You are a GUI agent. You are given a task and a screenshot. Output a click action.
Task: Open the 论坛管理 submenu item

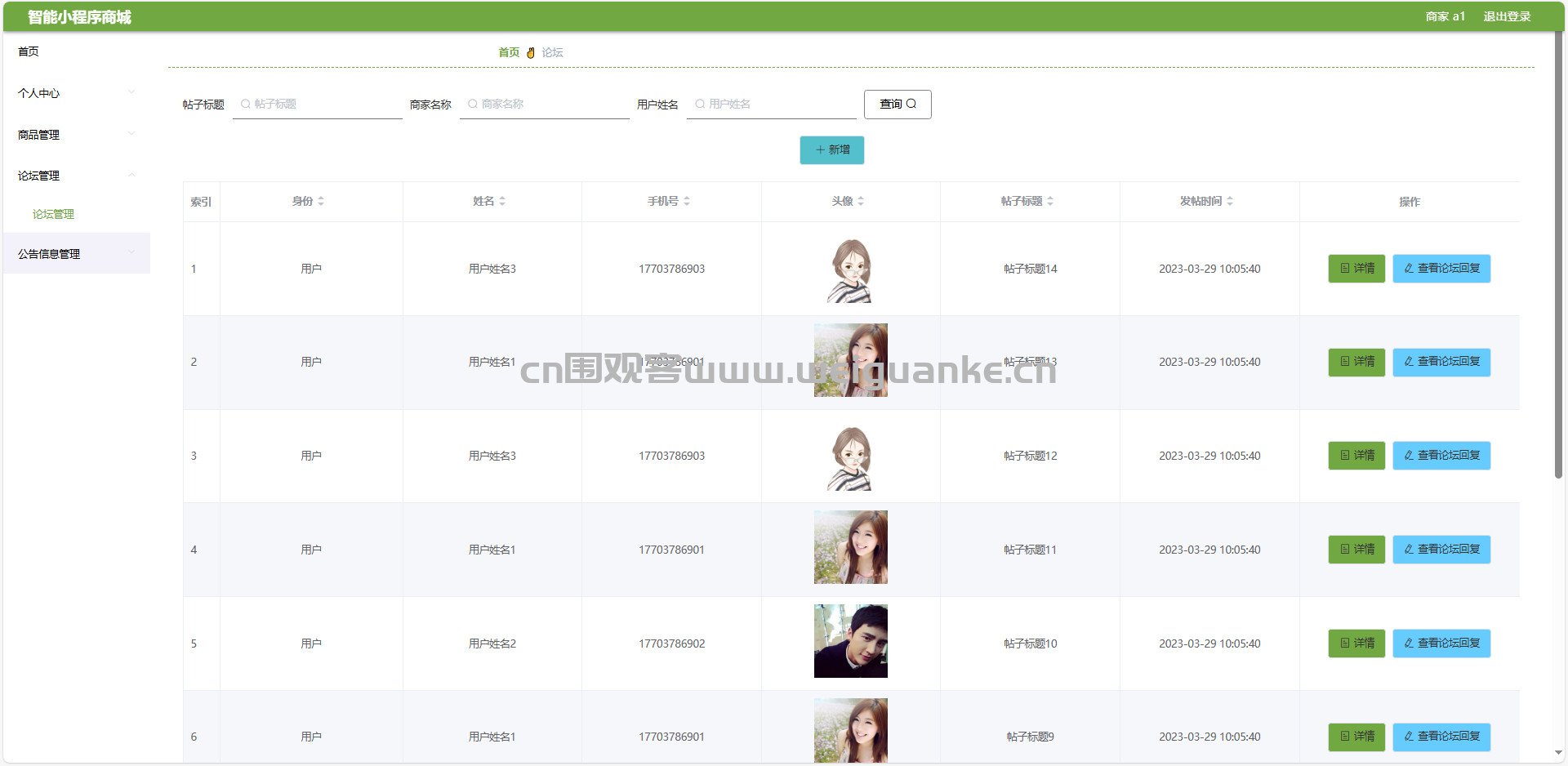pyautogui.click(x=54, y=214)
